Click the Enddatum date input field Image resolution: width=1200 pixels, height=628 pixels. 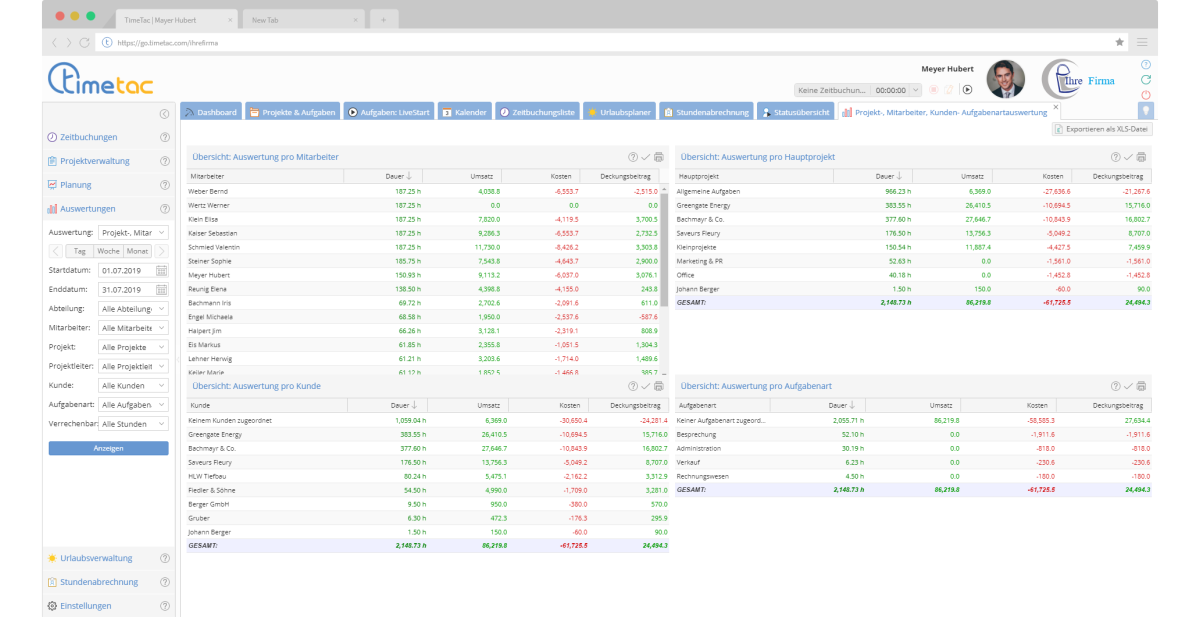point(125,290)
